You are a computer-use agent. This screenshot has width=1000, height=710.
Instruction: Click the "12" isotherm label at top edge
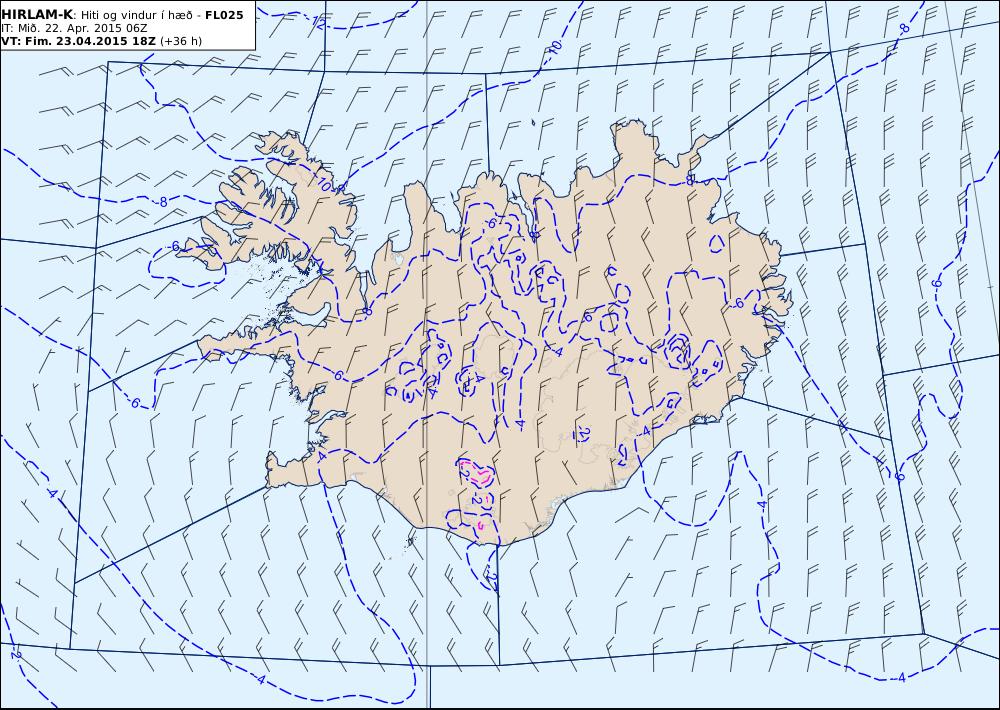point(320,22)
